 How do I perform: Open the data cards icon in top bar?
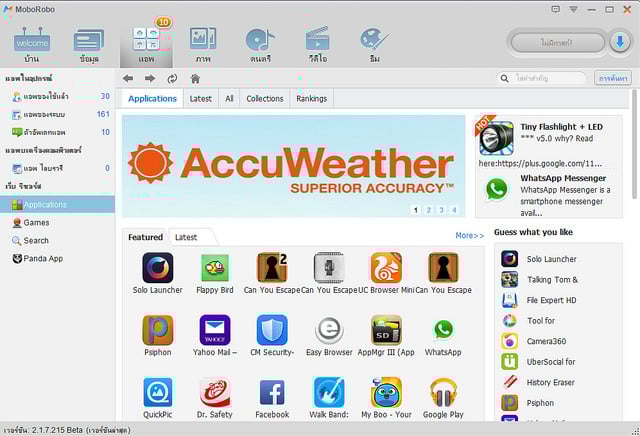(89, 41)
